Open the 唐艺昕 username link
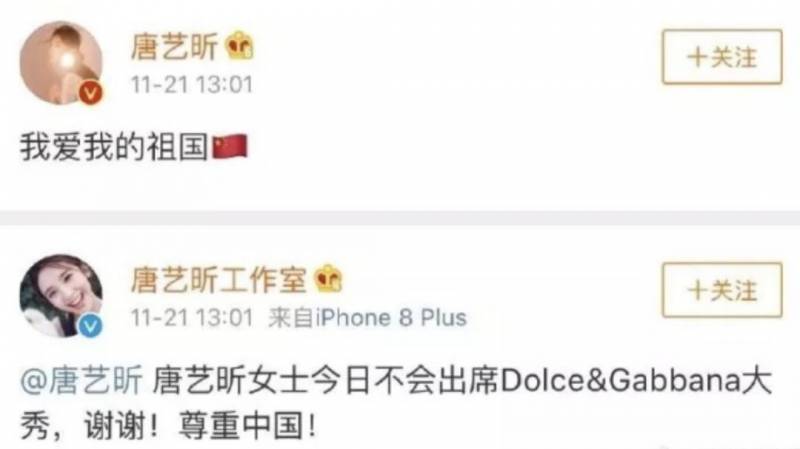This screenshot has height=449, width=800. (174, 46)
